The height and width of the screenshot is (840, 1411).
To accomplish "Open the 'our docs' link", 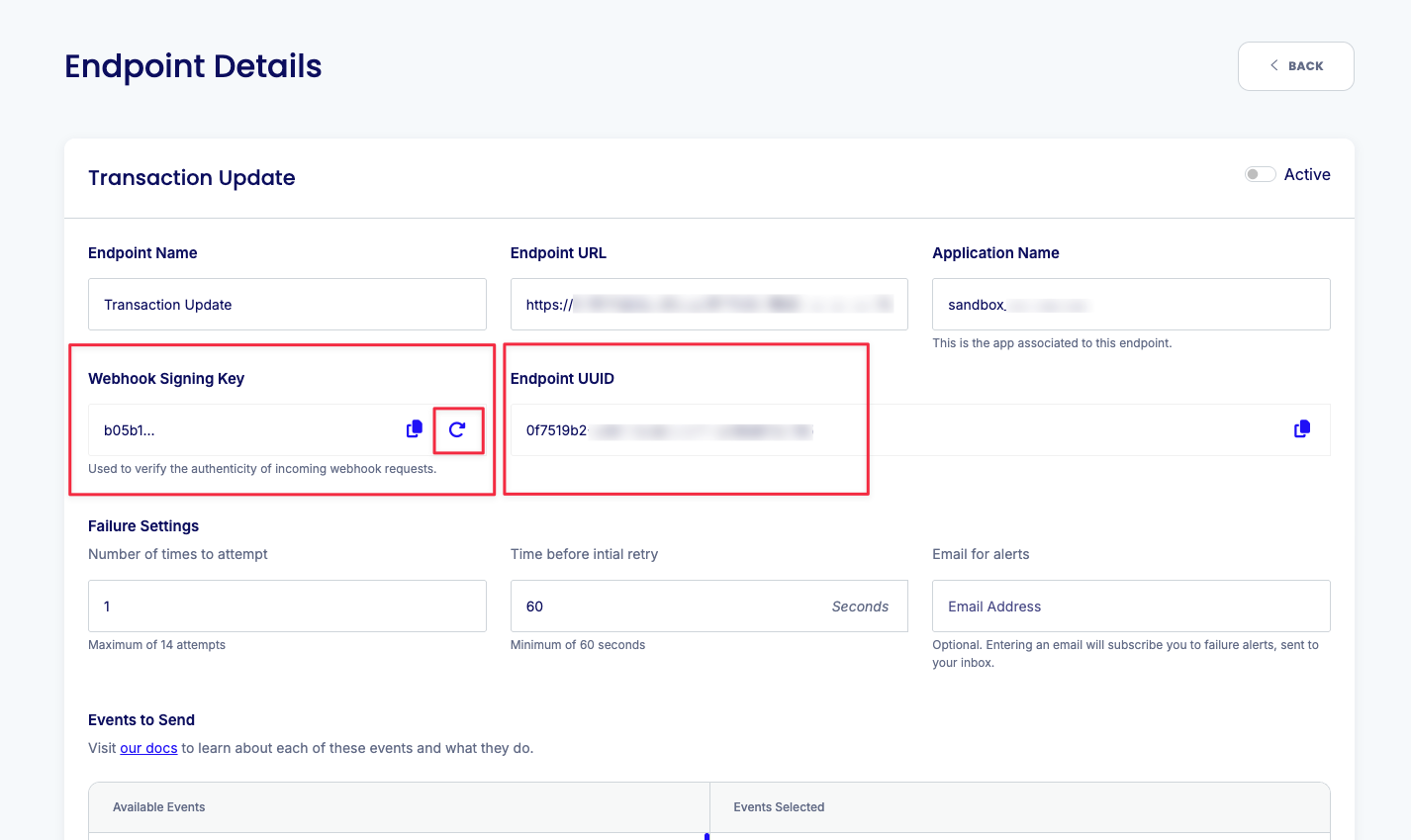I will click(148, 748).
